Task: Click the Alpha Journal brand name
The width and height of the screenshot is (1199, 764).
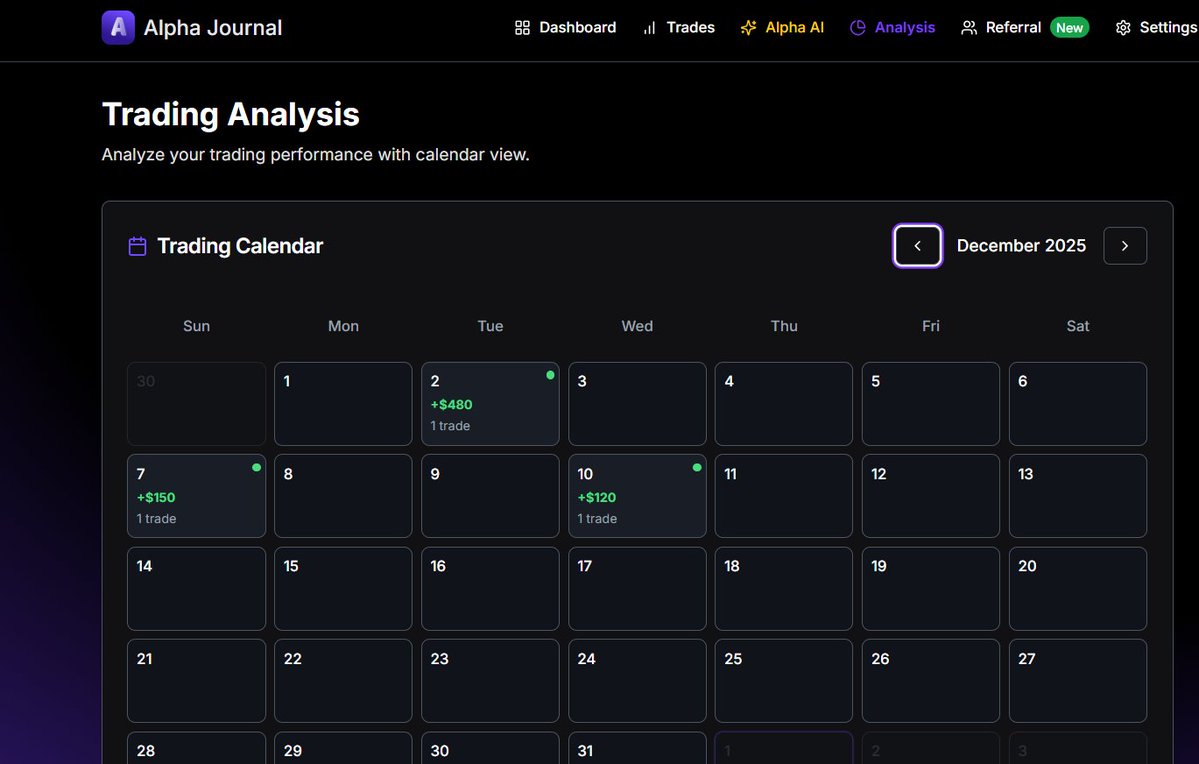Action: point(213,28)
